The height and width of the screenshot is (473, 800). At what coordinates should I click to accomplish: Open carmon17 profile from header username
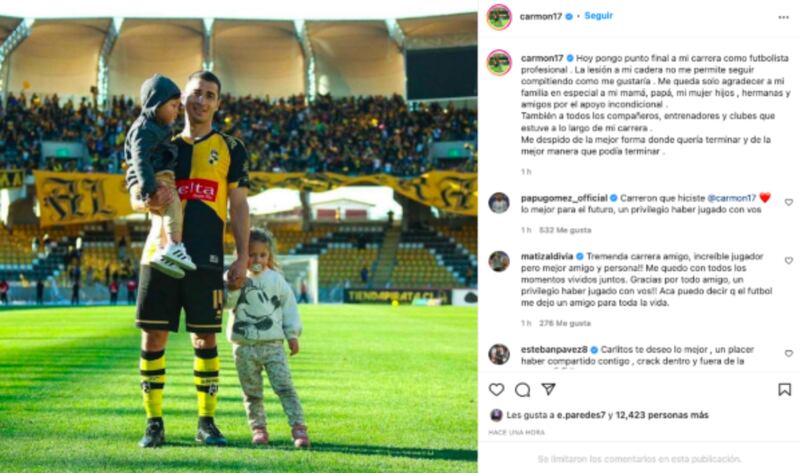click(x=541, y=16)
